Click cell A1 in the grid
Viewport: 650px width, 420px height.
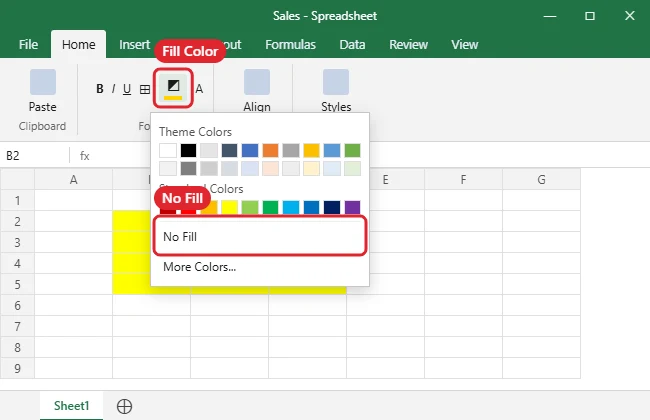point(73,200)
